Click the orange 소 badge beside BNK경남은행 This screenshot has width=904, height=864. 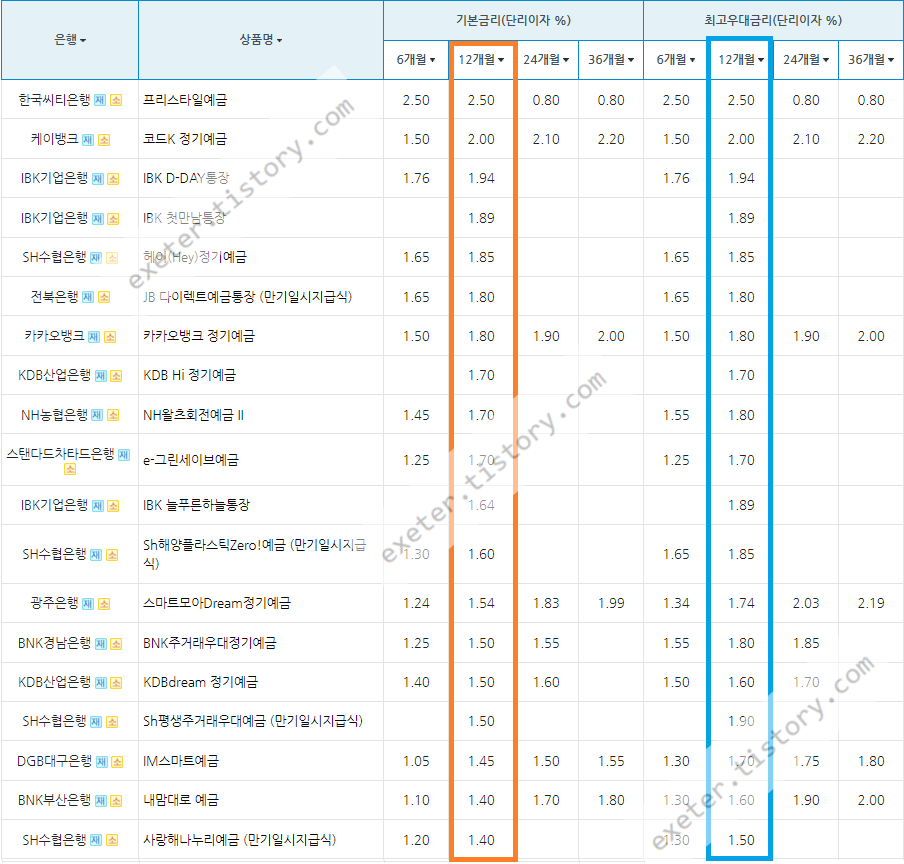pos(116,643)
